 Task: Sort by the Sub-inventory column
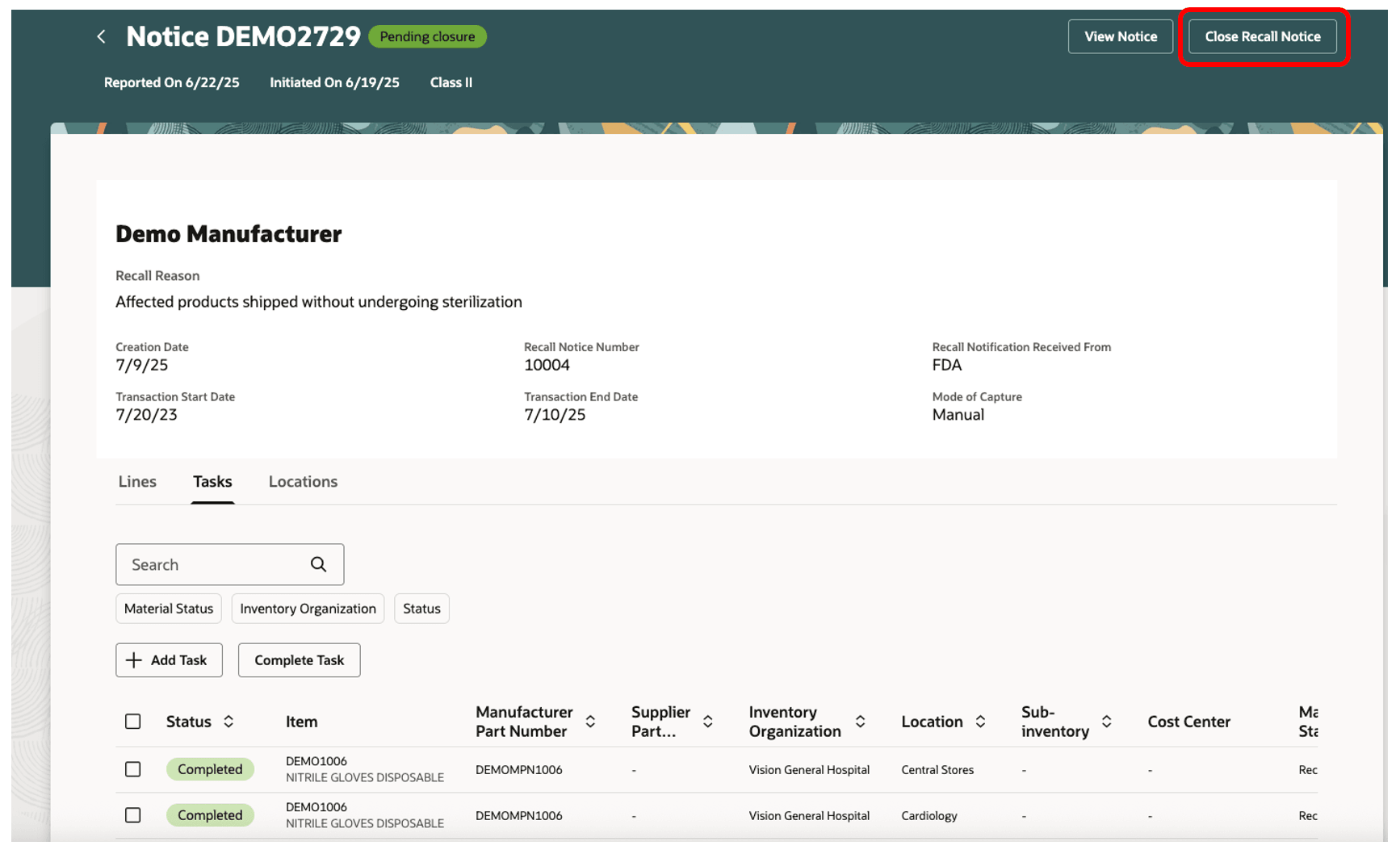pos(1106,722)
